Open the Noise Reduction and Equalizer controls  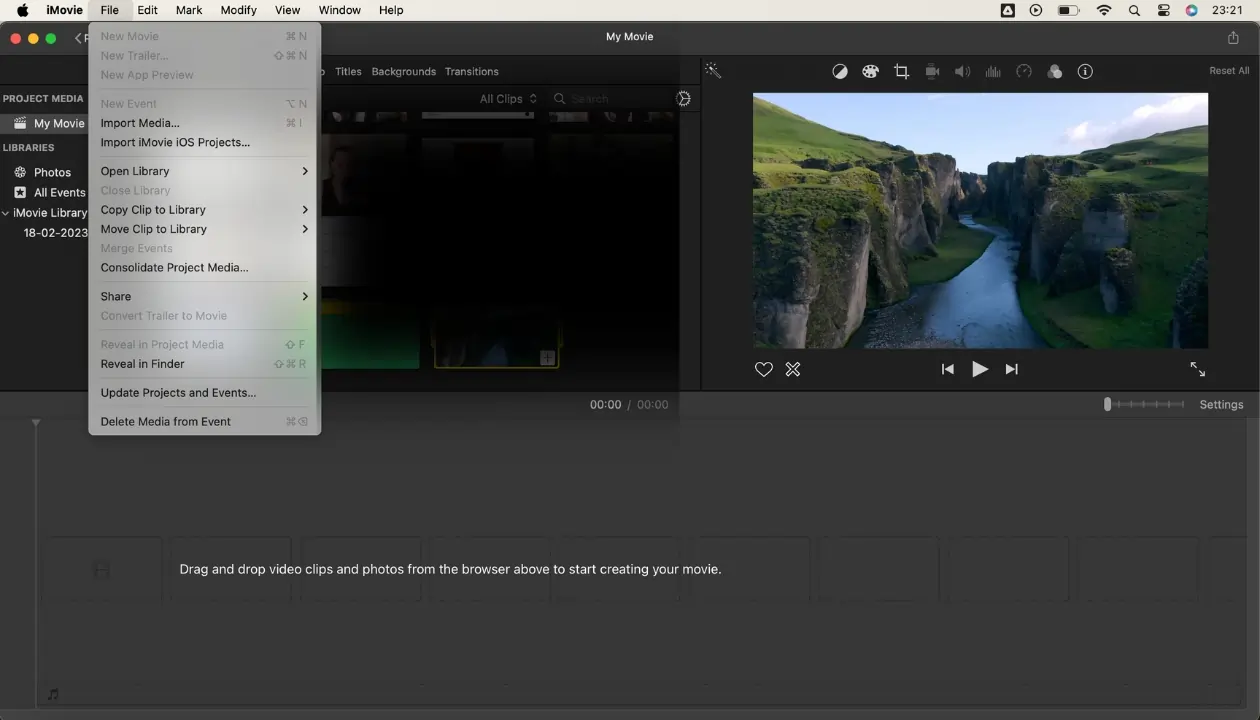pyautogui.click(x=992, y=71)
